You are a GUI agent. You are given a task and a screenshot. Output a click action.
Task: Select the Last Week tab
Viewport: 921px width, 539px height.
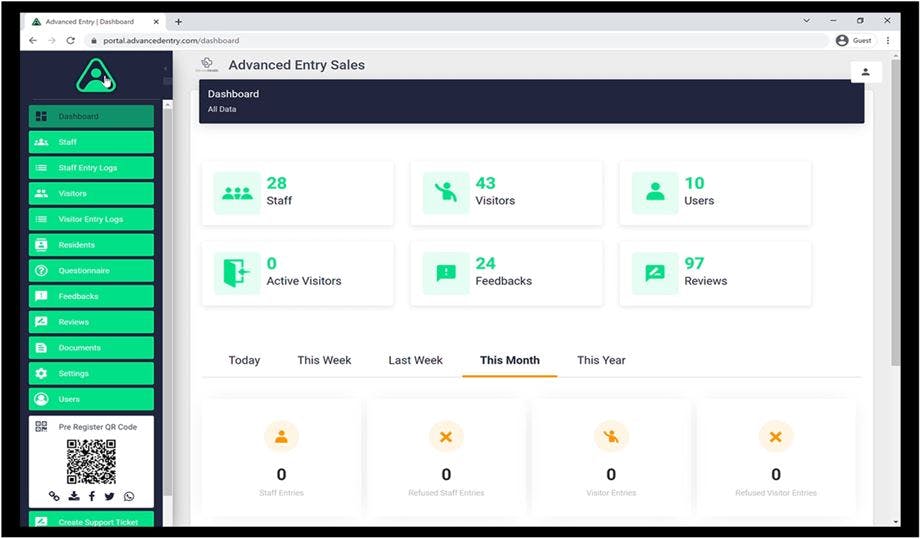[415, 361]
